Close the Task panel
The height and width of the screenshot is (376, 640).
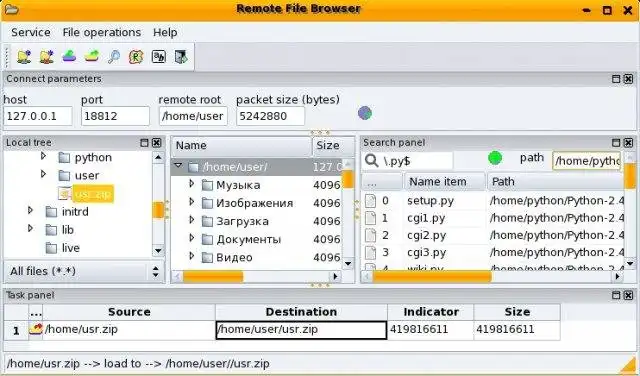[x=629, y=295]
